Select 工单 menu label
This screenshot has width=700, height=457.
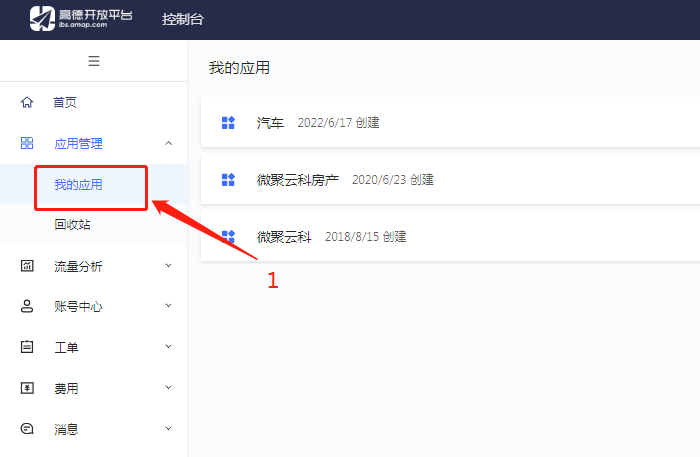point(66,347)
